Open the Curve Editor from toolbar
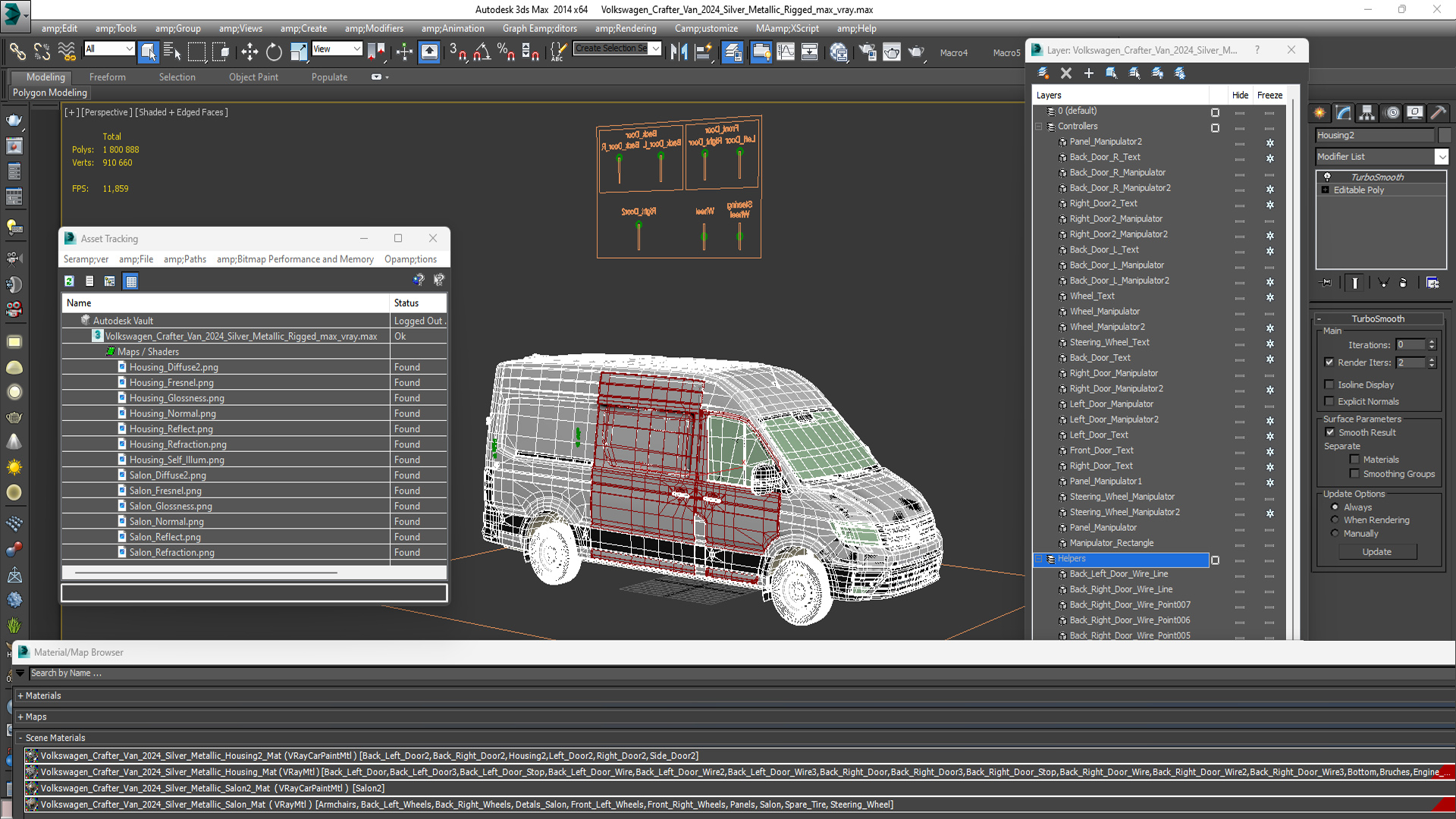 click(x=786, y=52)
